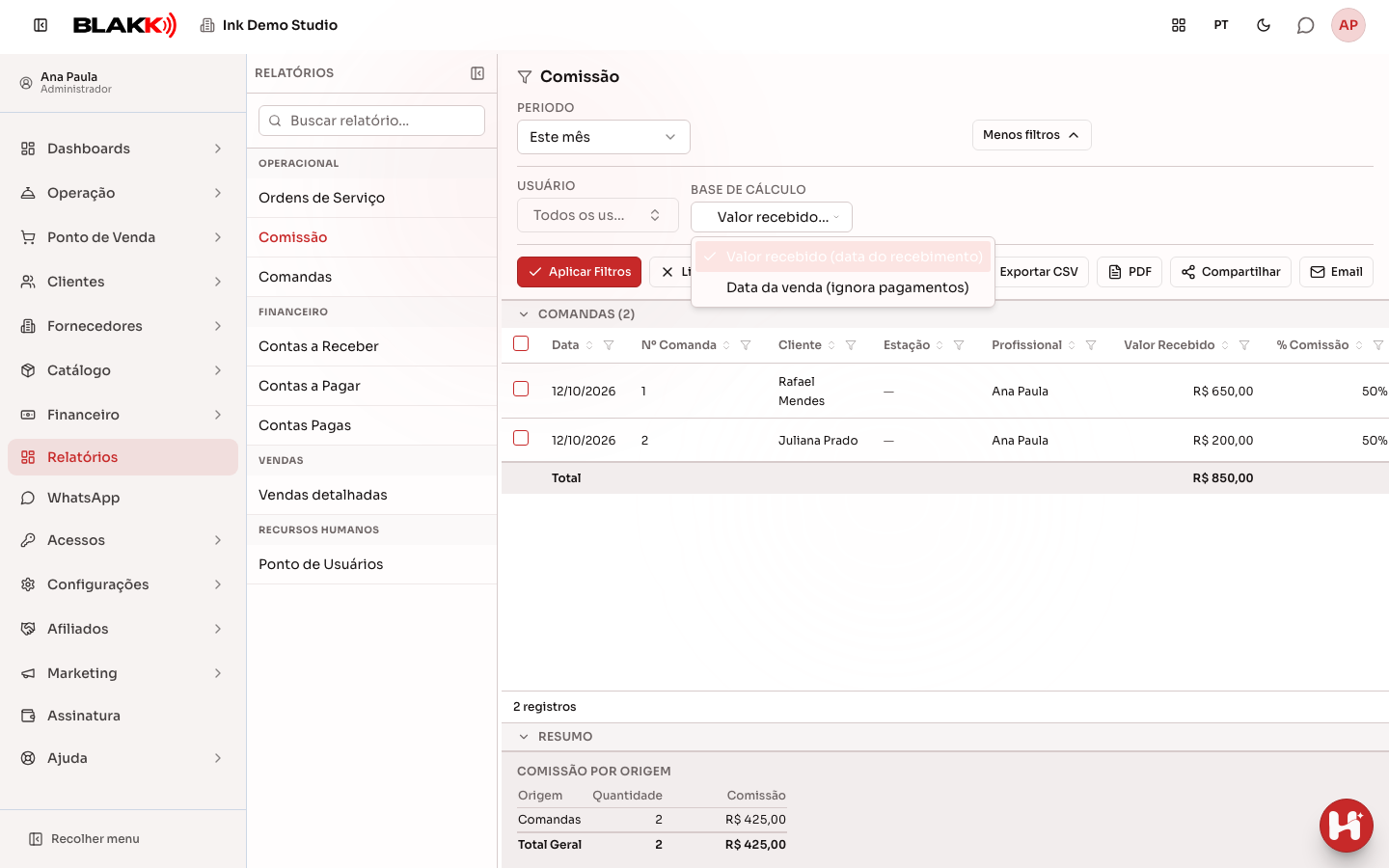Focus the Buscar relatório search field
Screen dimensions: 1389x868
[371, 121]
